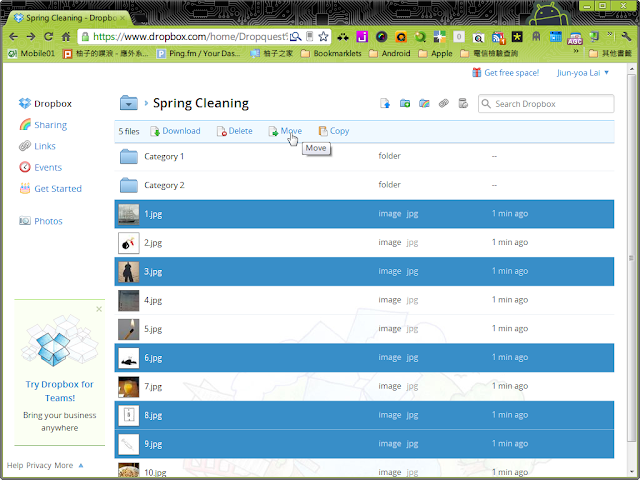
Task: Click the Search Dropbox field
Action: [x=546, y=104]
